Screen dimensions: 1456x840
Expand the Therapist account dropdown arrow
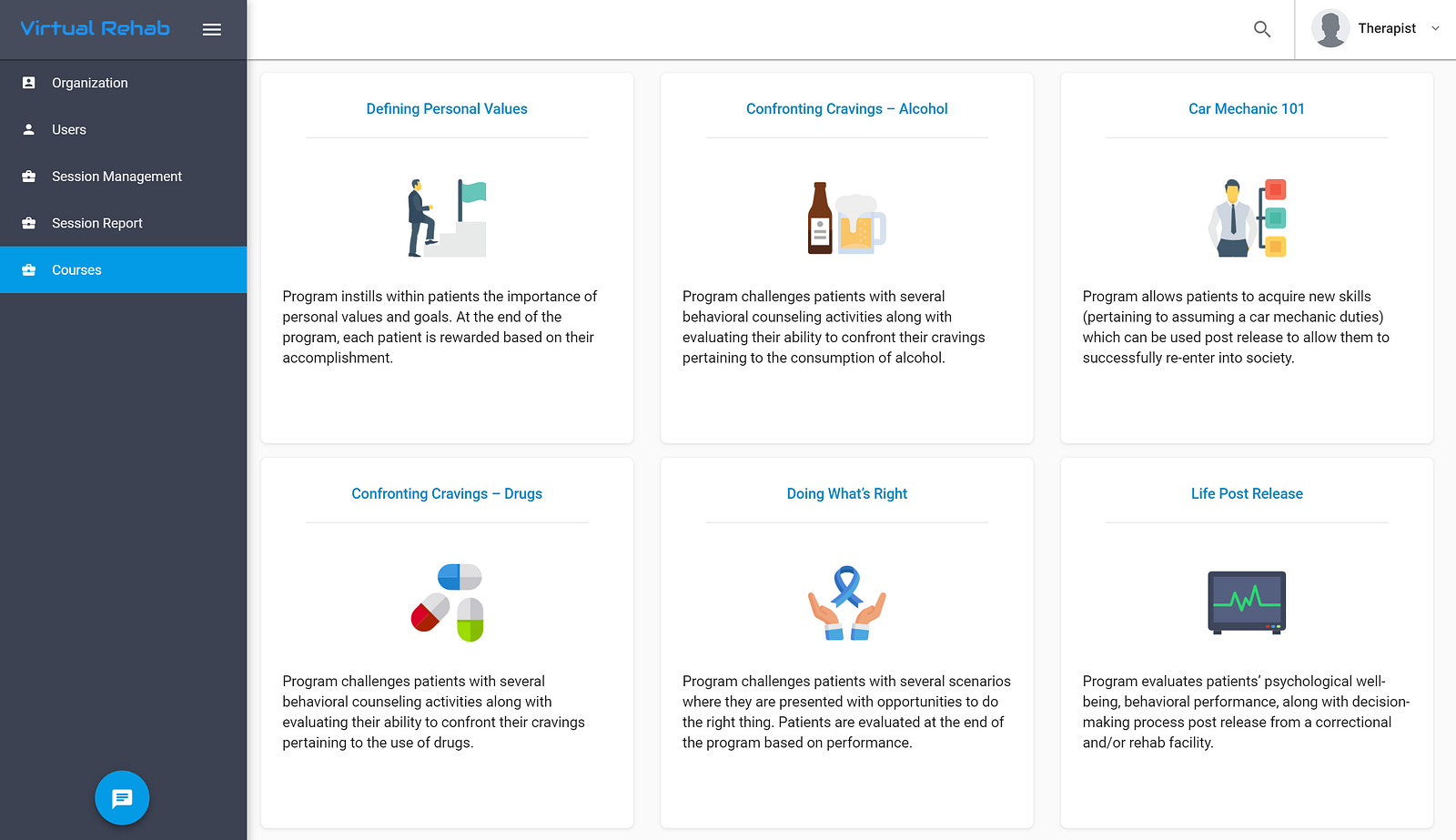coord(1435,28)
